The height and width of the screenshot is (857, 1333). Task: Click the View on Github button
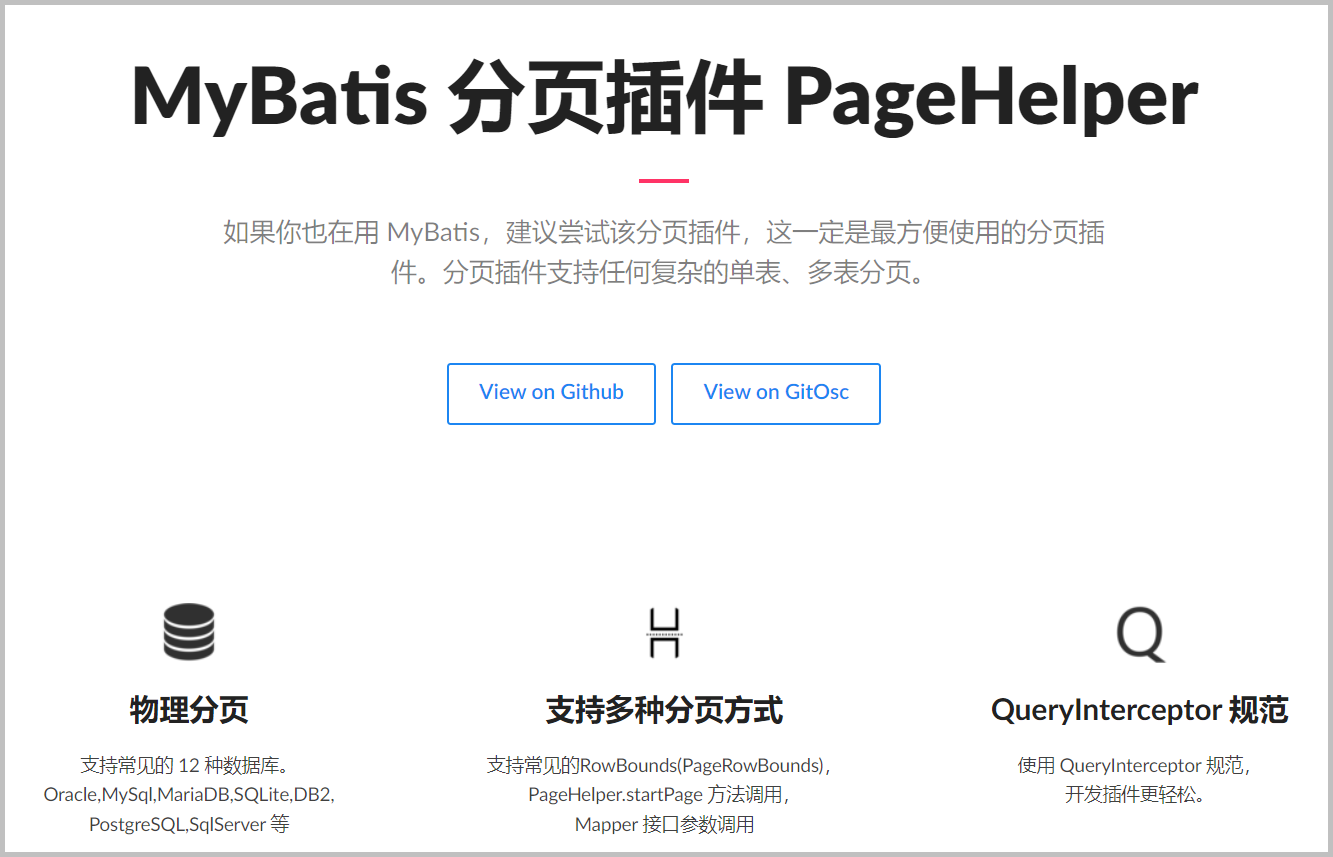[551, 394]
